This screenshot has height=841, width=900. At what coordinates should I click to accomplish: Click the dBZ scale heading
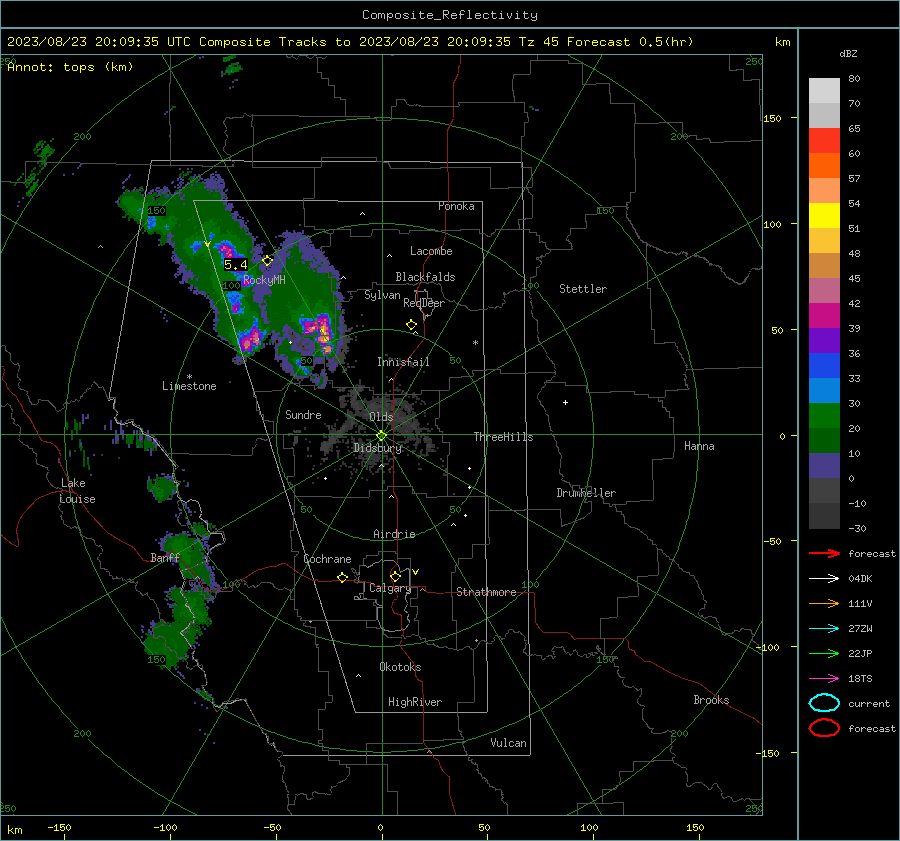click(848, 53)
